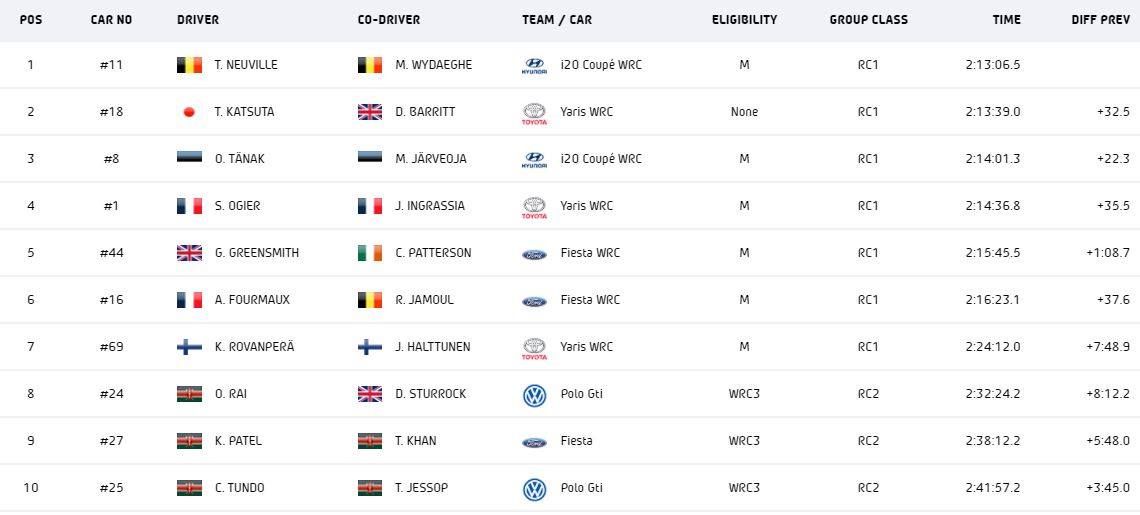1140x515 pixels.
Task: Click the Volkswagen logo in O. Rai's row
Action: [x=535, y=395]
